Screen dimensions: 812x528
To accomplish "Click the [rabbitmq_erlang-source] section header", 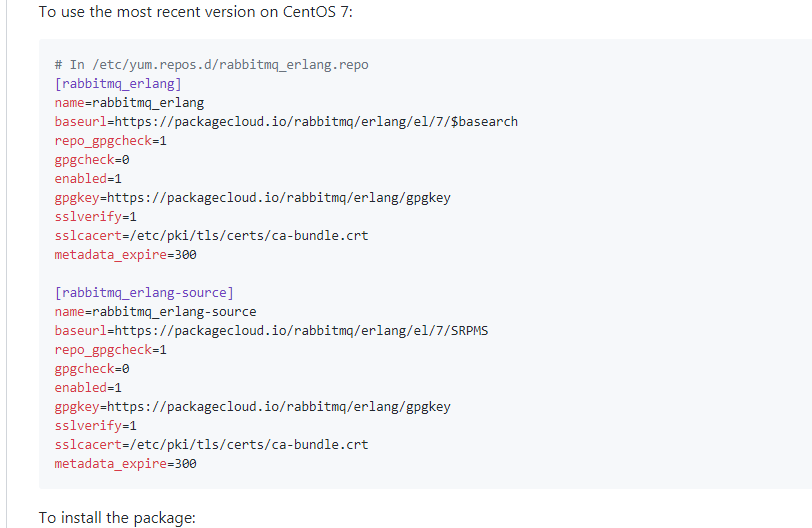I will [144, 293].
